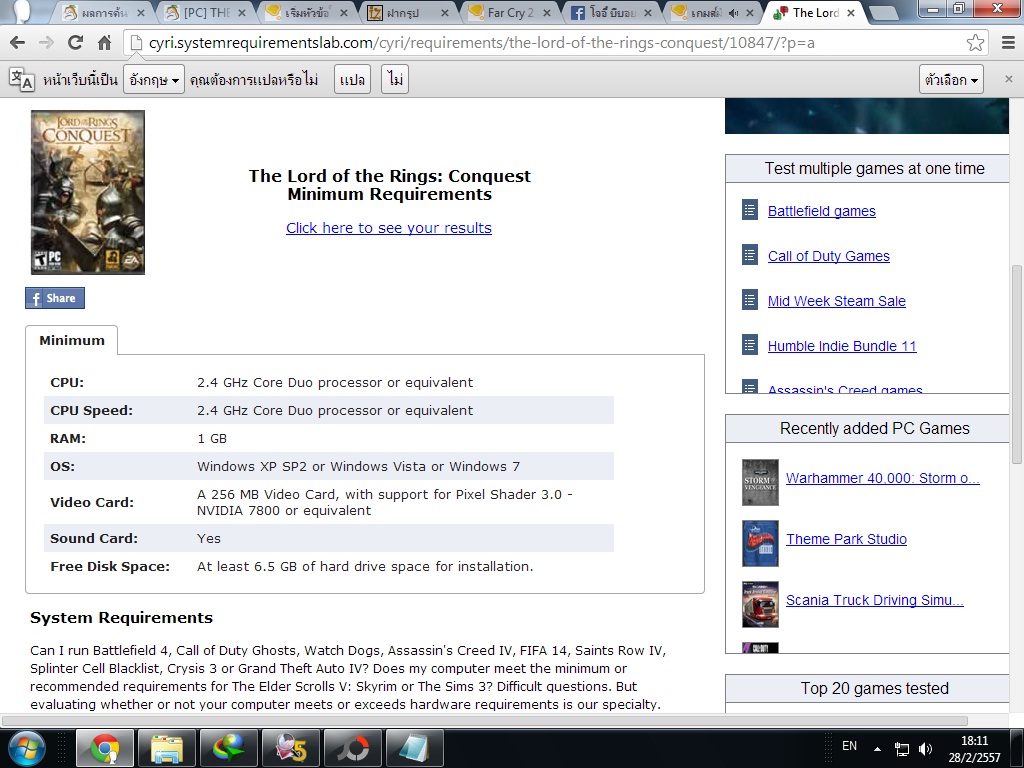Click the 'At least 6.5 GB' disk space value
The height and width of the screenshot is (768, 1024).
point(365,566)
